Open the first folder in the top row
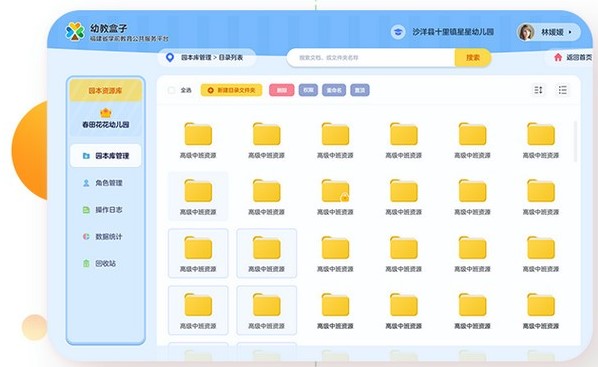 (x=198, y=134)
